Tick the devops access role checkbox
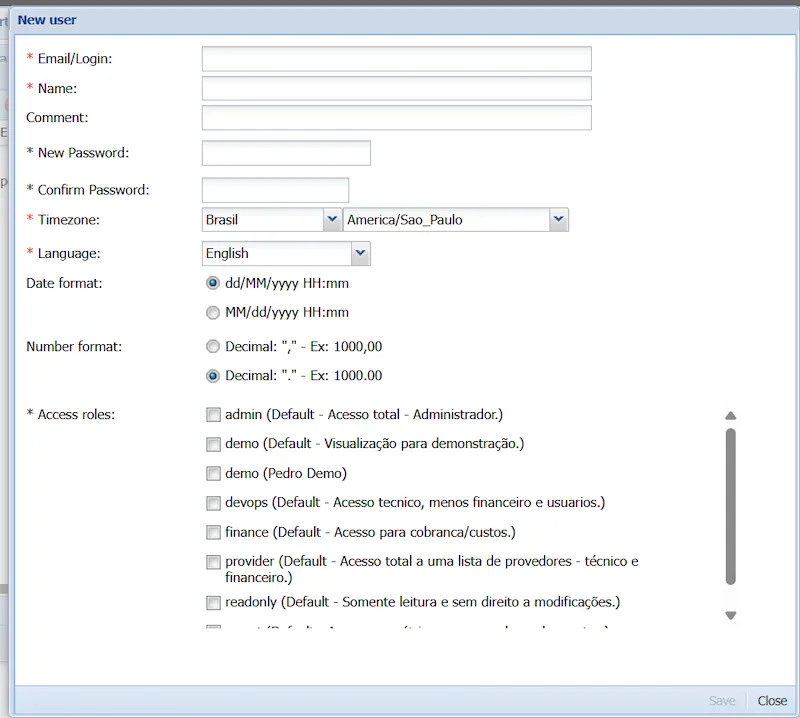Image resolution: width=800 pixels, height=718 pixels. [x=213, y=503]
